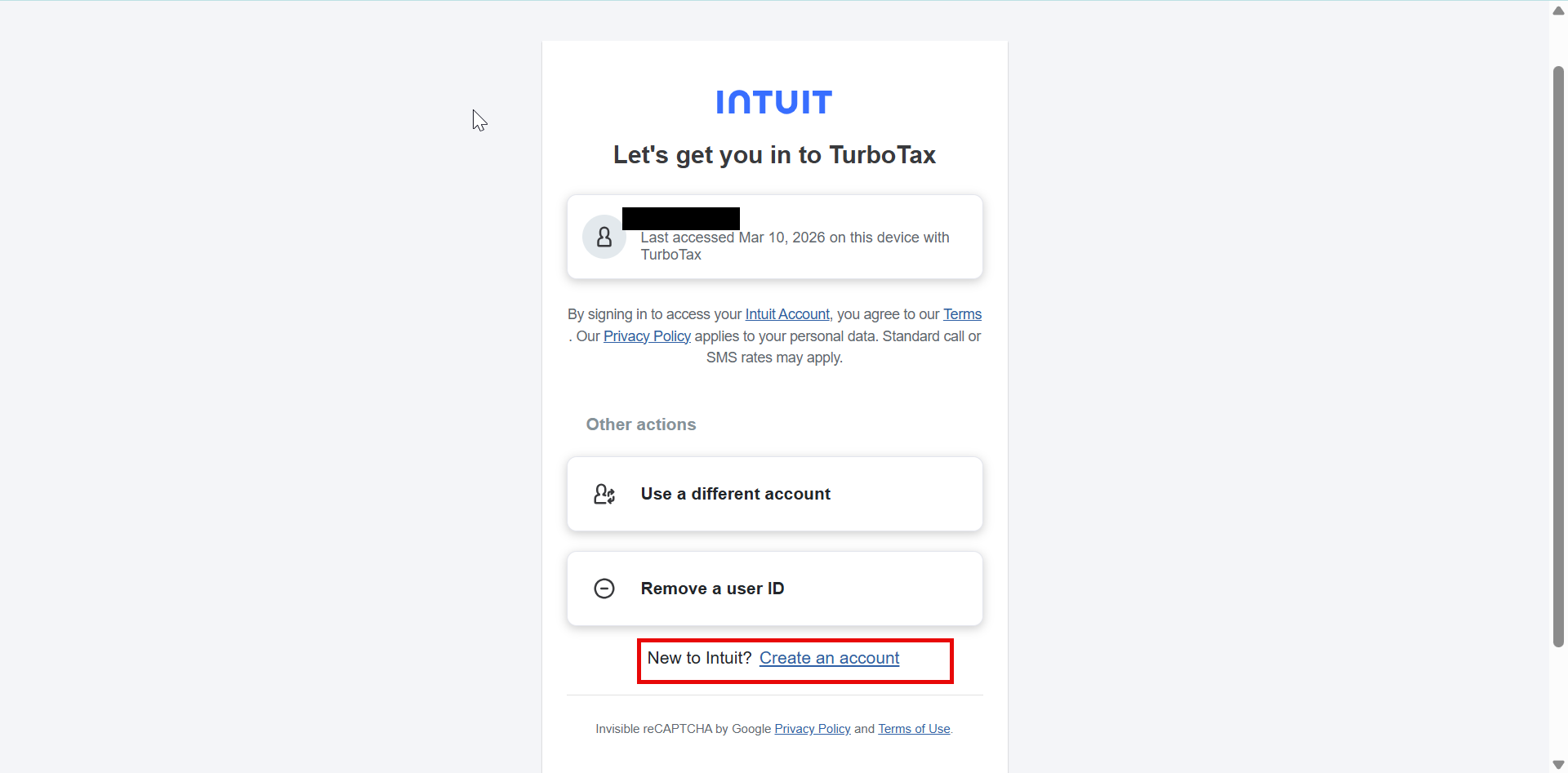This screenshot has height=773, width=1568.
Task: Click the scrollbar up arrow
Action: (1558, 11)
